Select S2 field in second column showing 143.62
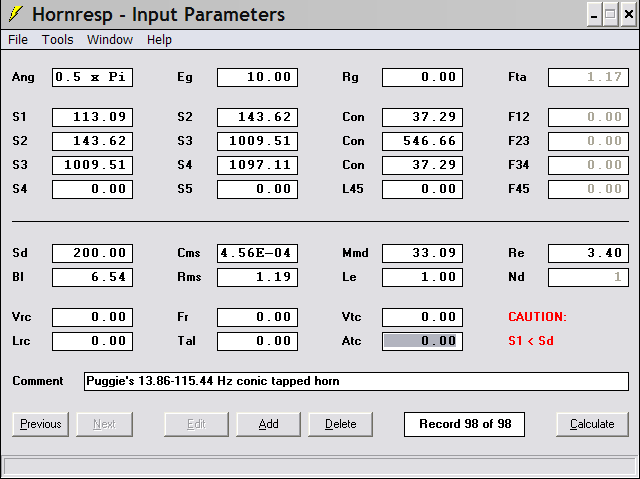The image size is (640, 479). [258, 117]
